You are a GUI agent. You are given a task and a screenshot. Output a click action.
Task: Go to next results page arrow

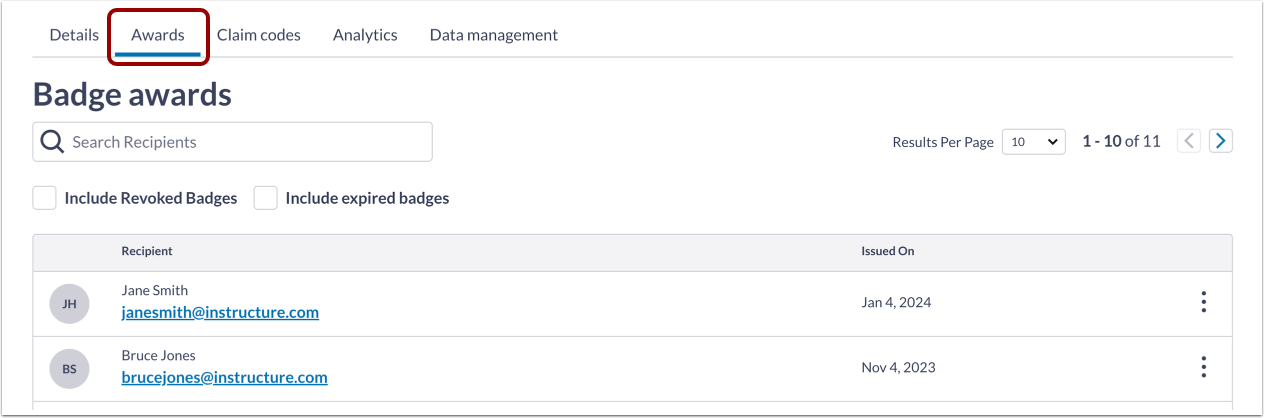1220,141
